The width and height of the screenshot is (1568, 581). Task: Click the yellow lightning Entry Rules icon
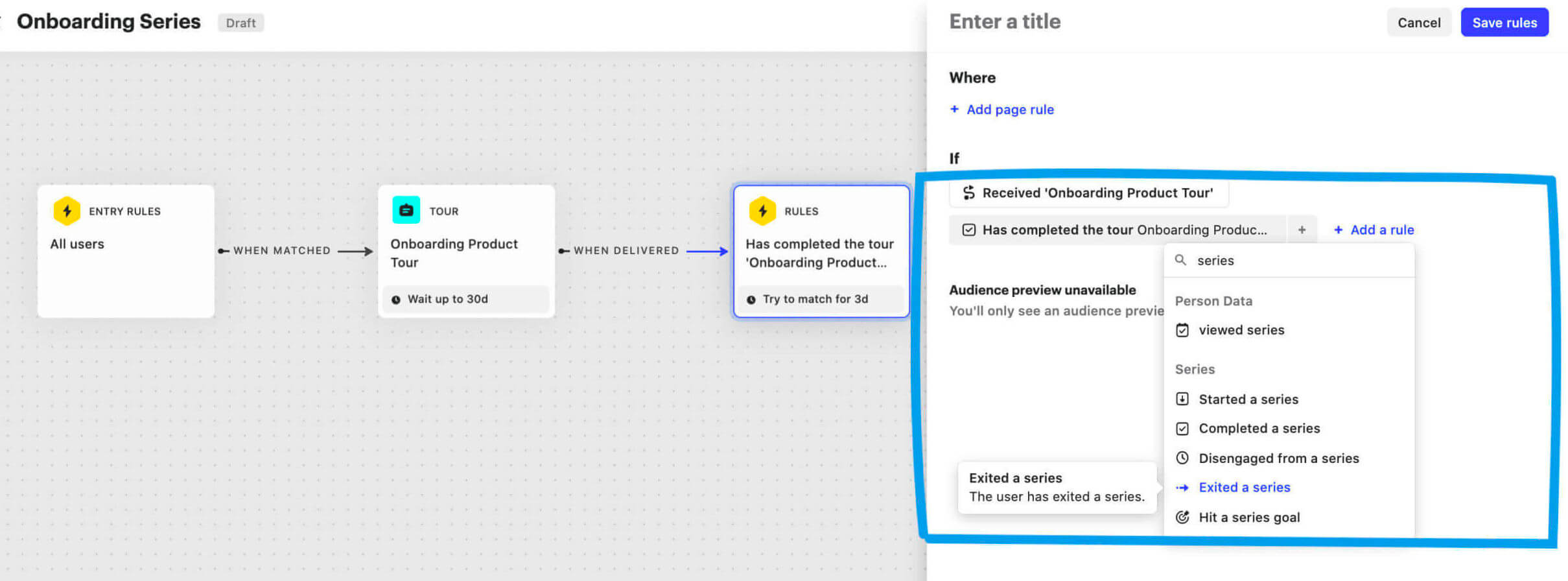(x=67, y=211)
